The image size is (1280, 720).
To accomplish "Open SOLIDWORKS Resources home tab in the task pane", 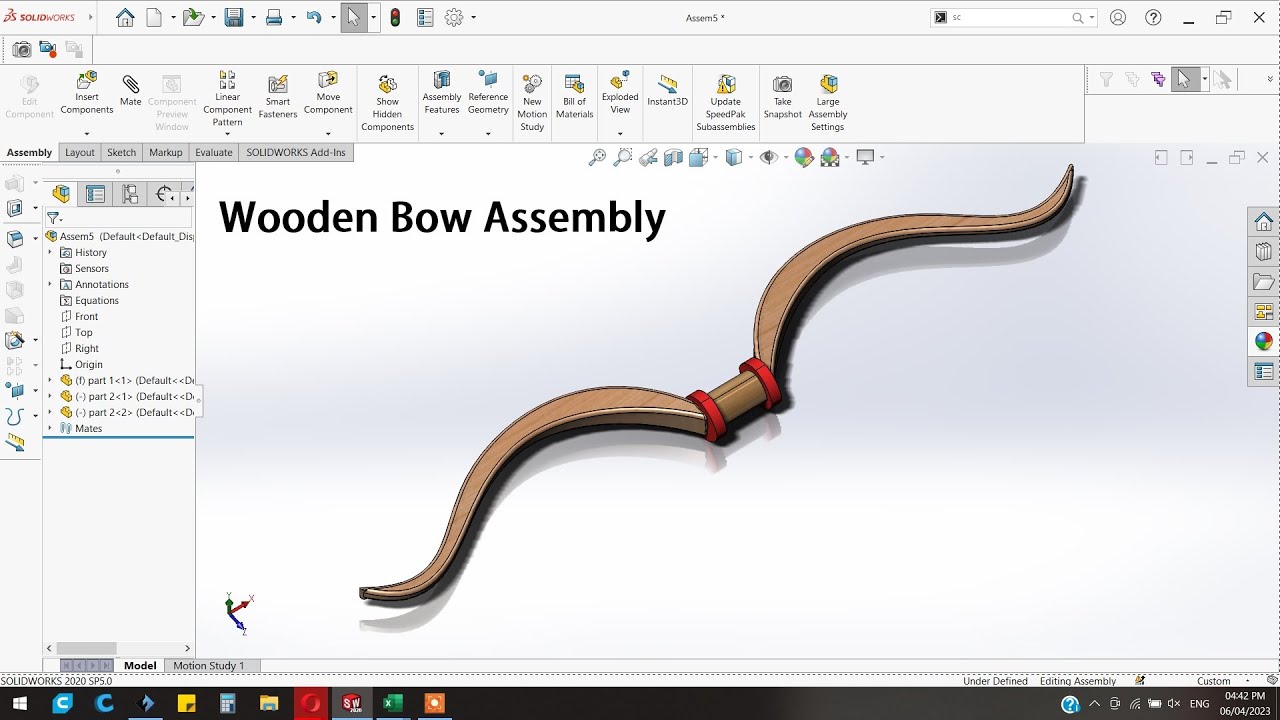I will [1264, 222].
